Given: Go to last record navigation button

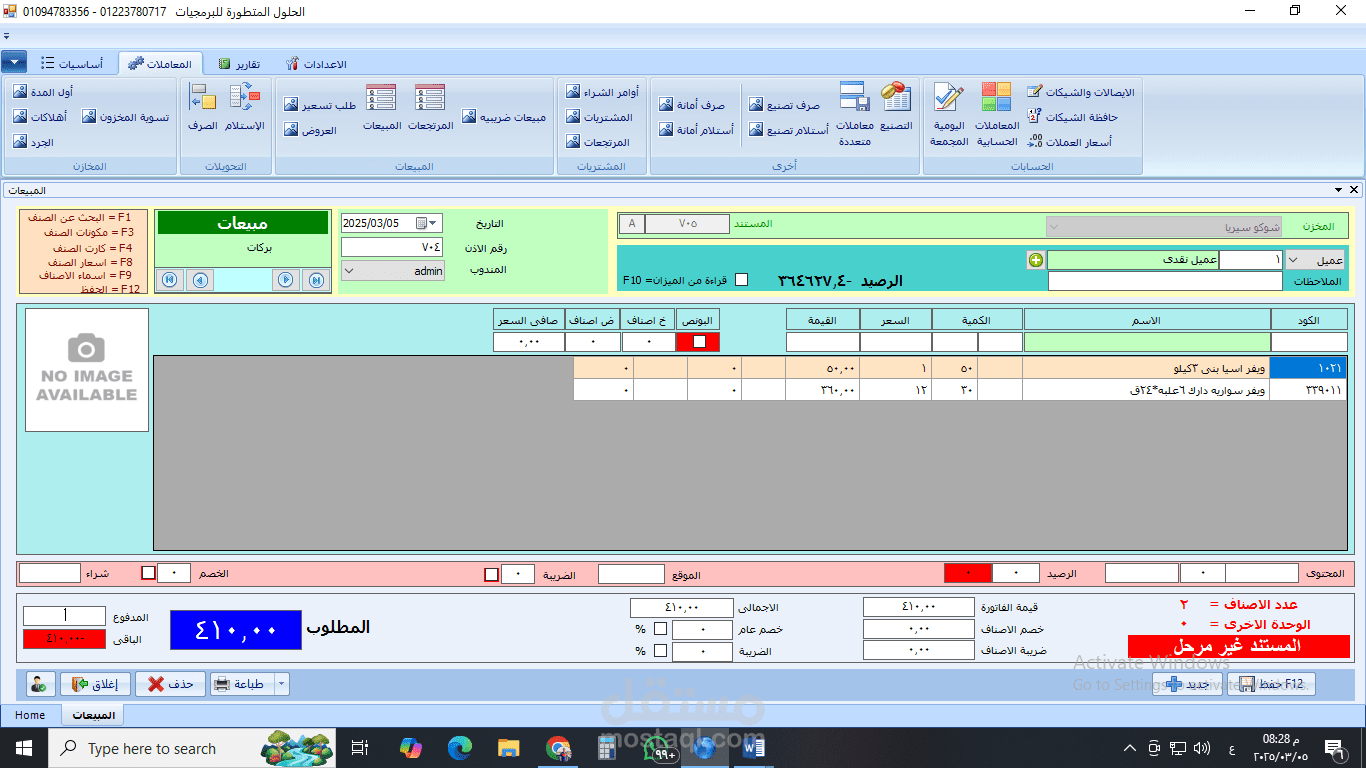Looking at the screenshot, I should (x=316, y=280).
